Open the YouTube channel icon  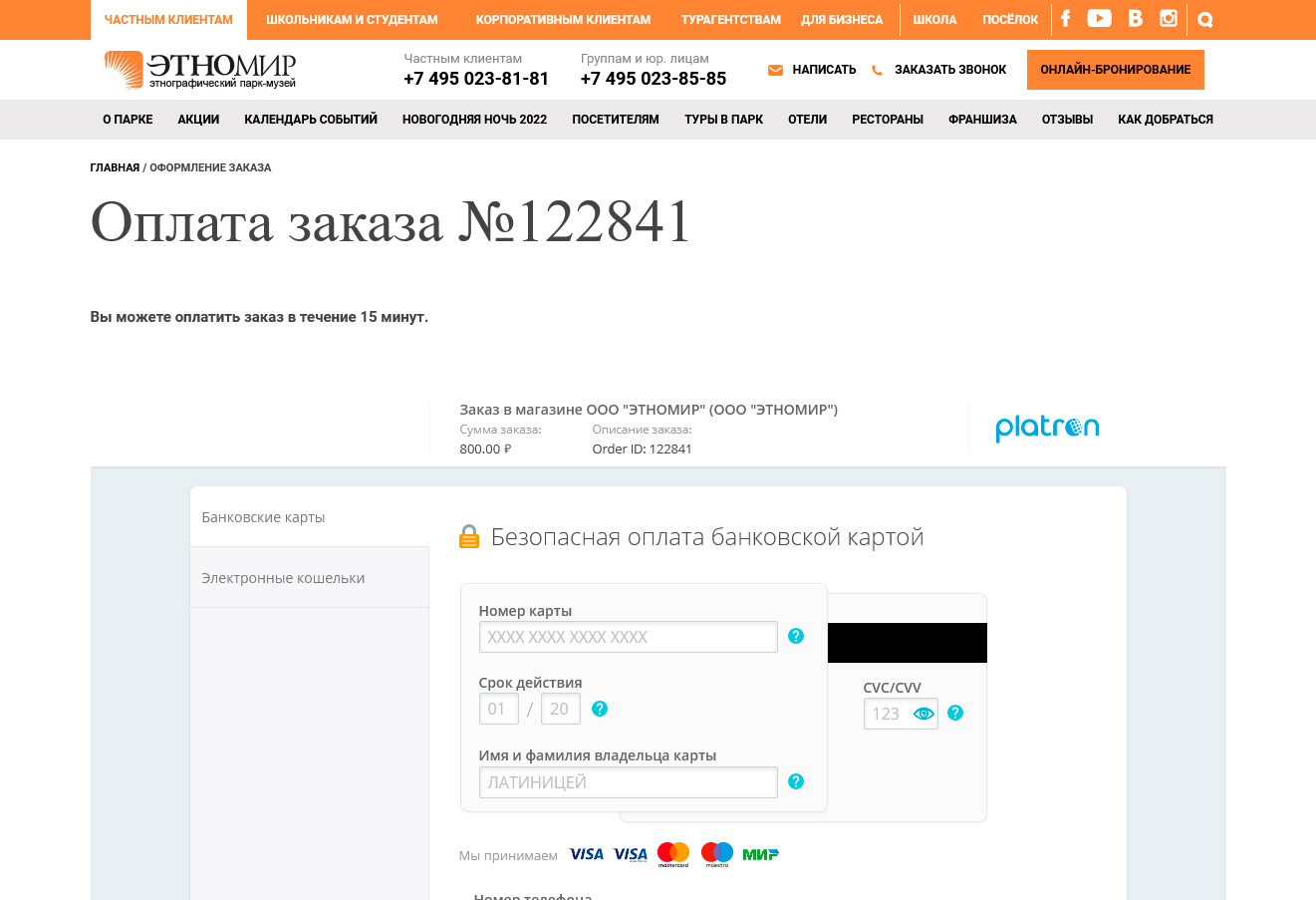(x=1099, y=19)
